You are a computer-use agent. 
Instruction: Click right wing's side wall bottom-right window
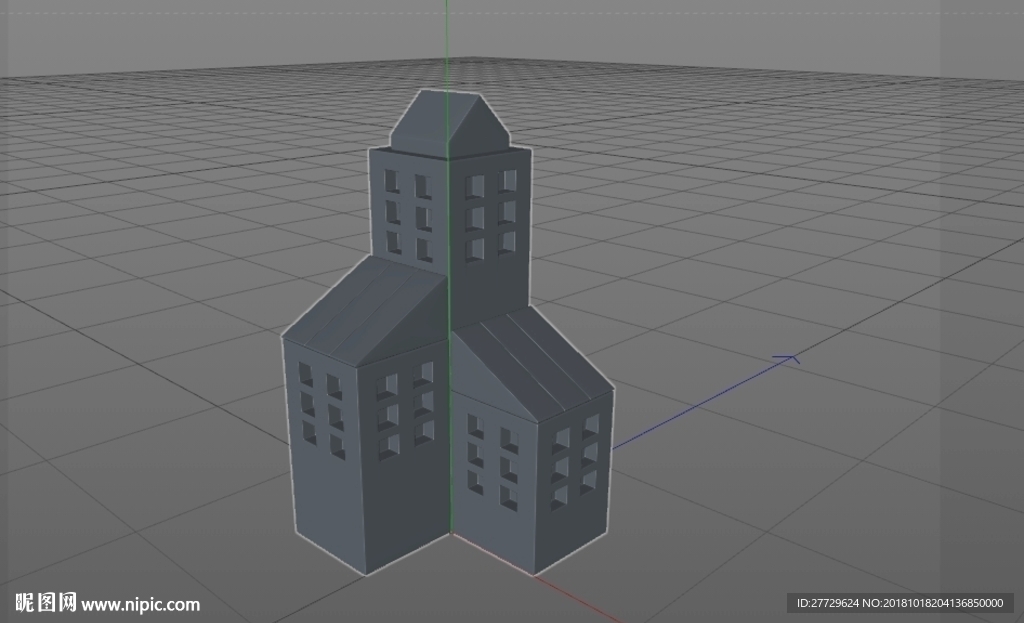tap(589, 481)
